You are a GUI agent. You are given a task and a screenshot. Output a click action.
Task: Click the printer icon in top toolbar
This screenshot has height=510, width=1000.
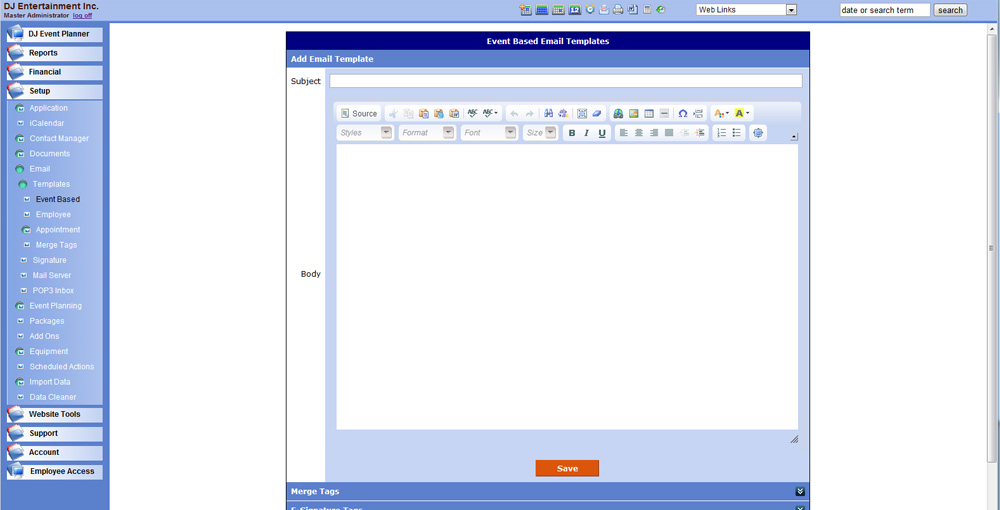pos(618,10)
